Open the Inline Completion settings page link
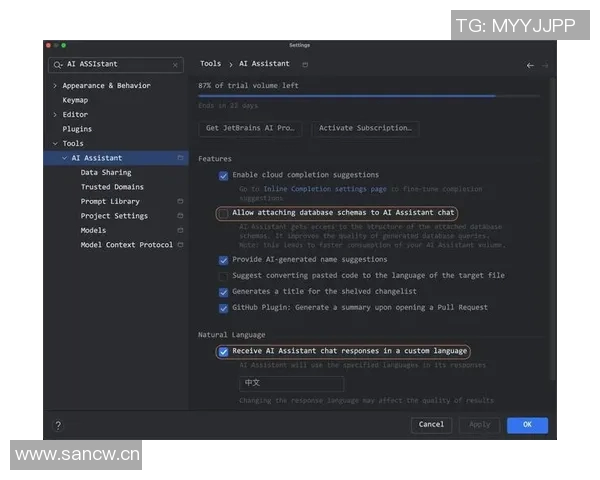The height and width of the screenshot is (480, 600). tap(324, 188)
